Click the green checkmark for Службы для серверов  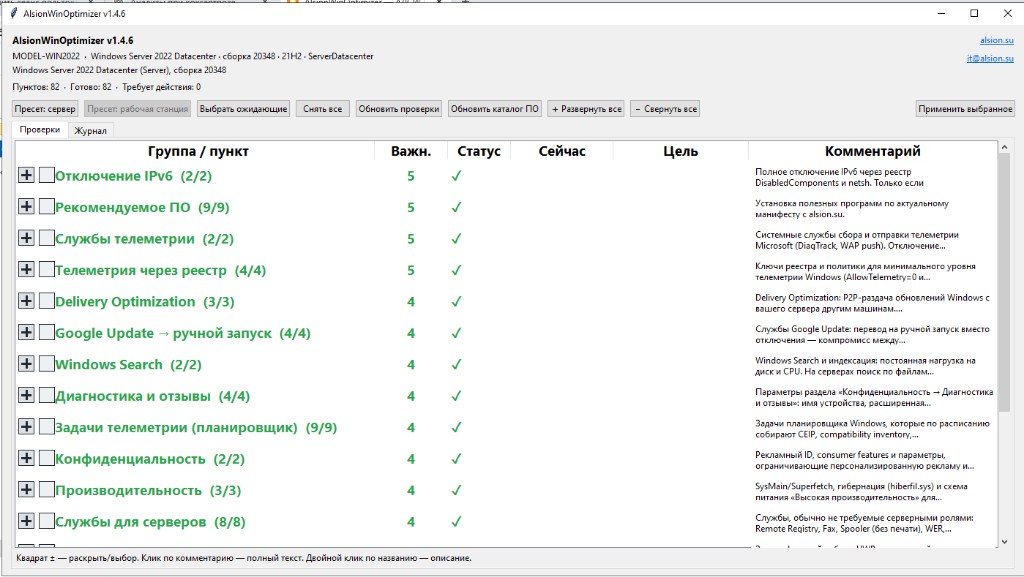(x=456, y=522)
